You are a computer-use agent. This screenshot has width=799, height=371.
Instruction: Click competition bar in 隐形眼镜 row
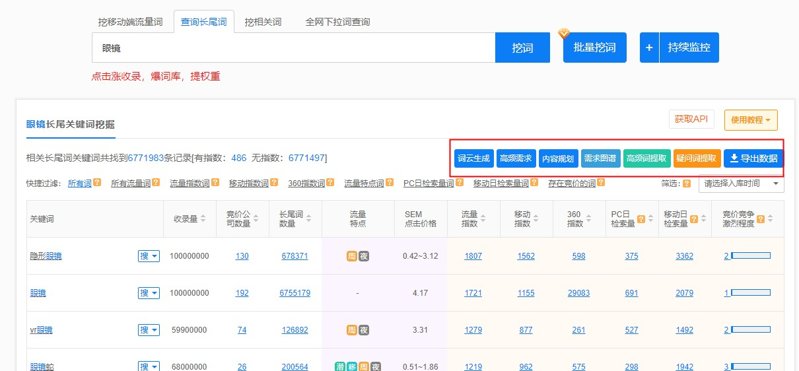pos(751,256)
